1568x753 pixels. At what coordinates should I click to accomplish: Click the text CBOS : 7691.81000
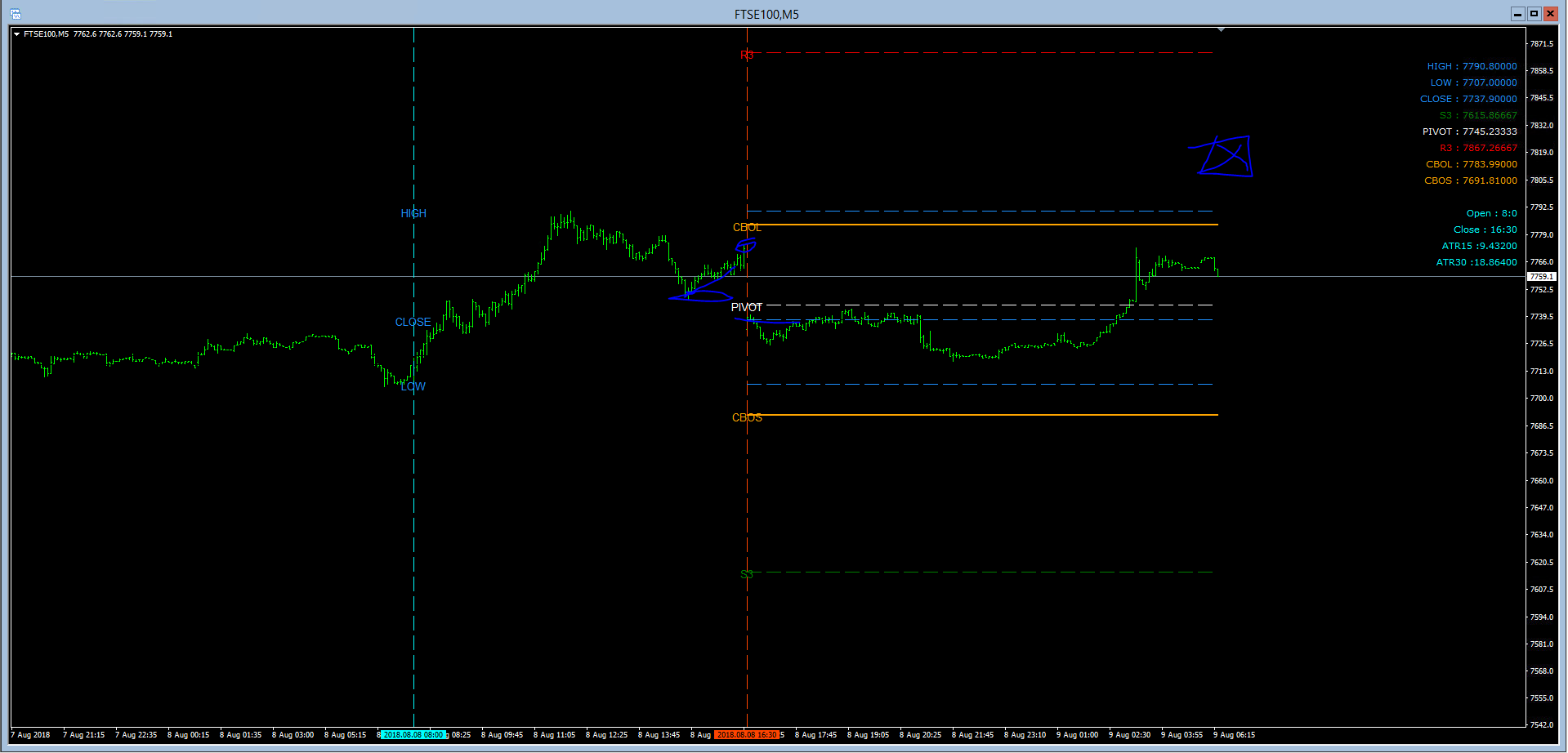(1471, 180)
